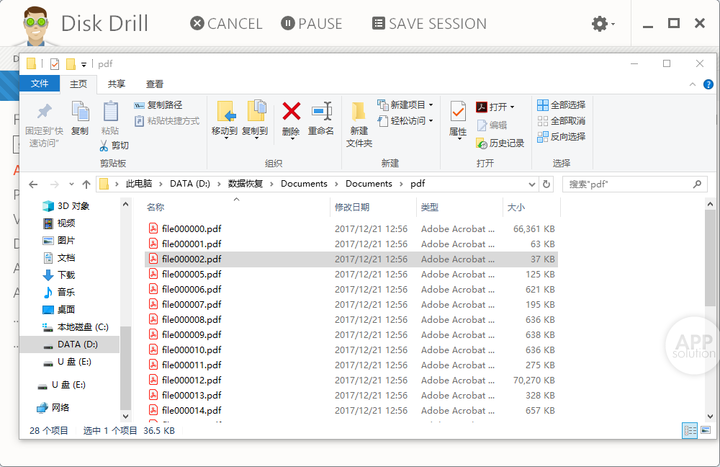Click the pin to quick access icon
This screenshot has height=467, width=720.
click(x=44, y=112)
